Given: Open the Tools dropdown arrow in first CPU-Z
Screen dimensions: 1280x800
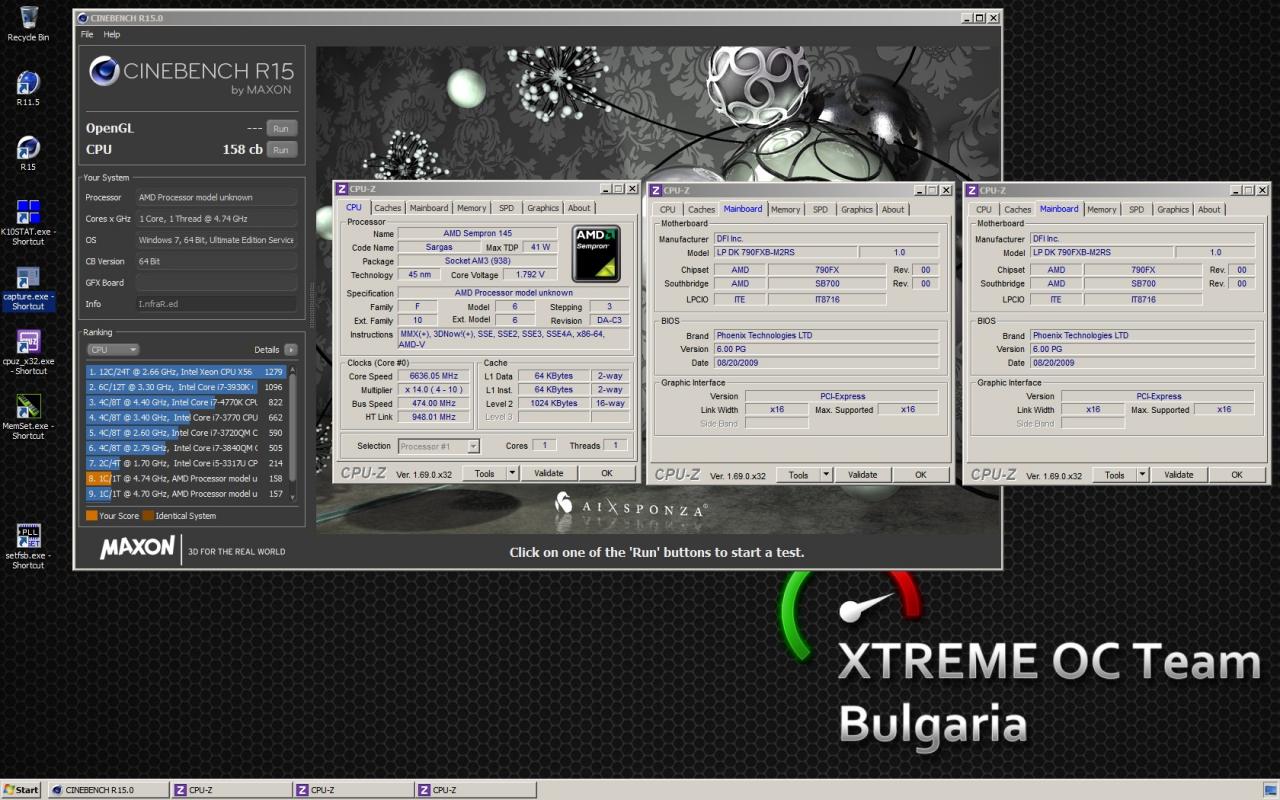Looking at the screenshot, I should coord(512,473).
